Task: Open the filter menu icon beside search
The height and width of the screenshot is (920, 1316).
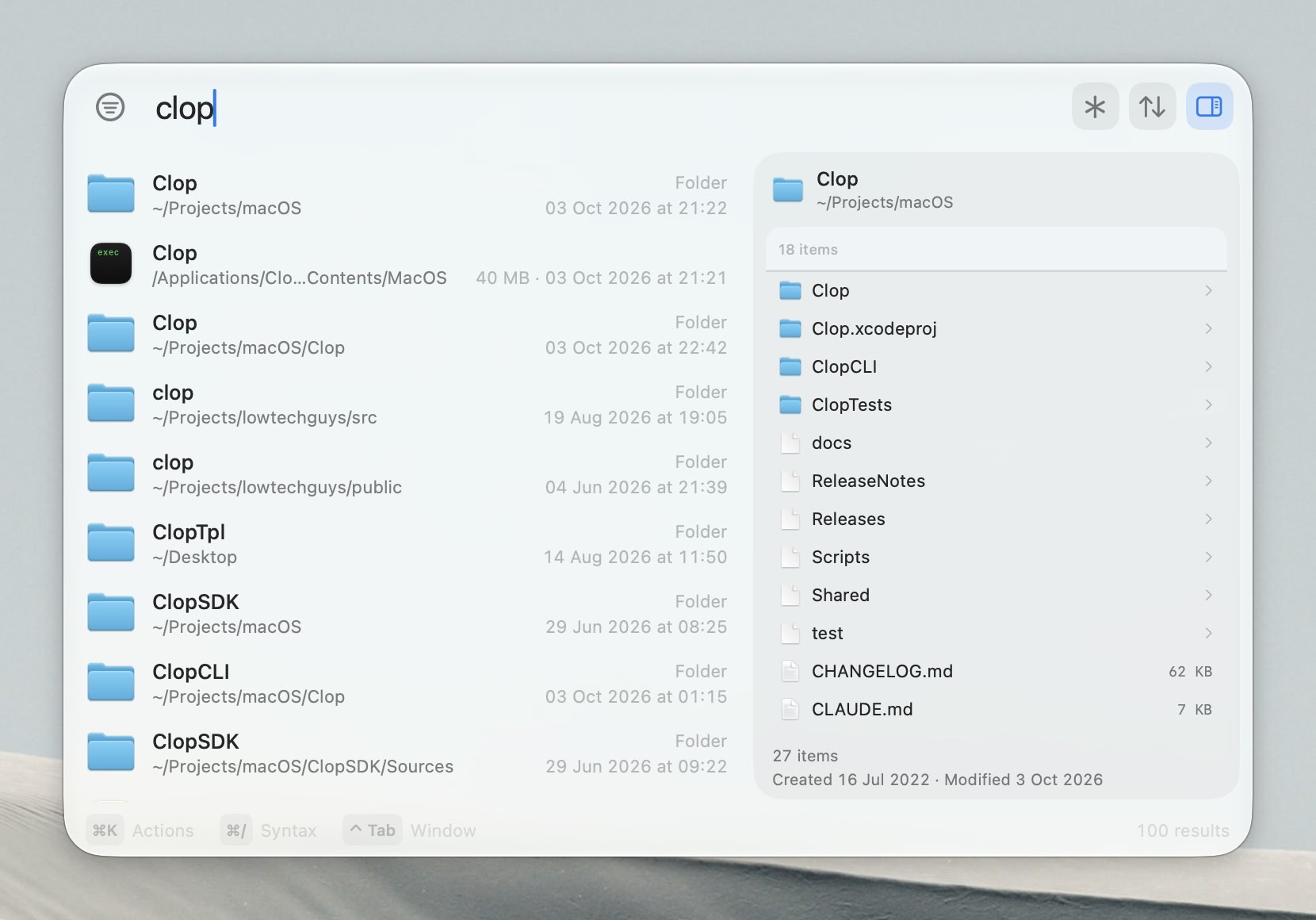Action: pos(110,106)
